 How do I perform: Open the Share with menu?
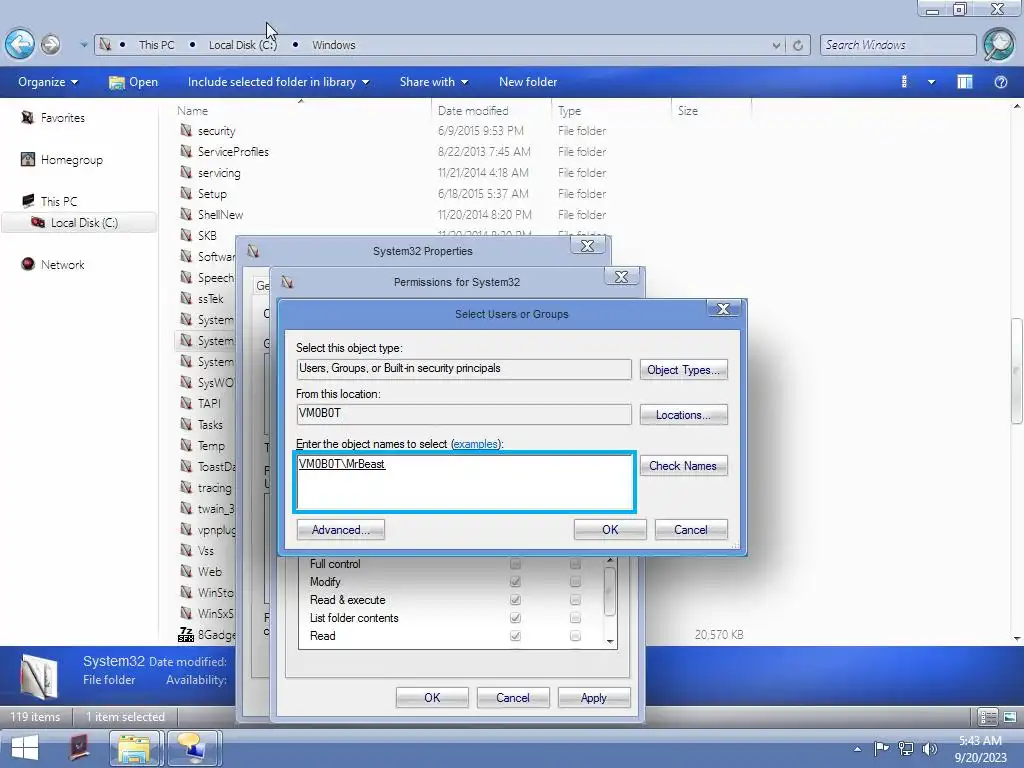click(434, 82)
